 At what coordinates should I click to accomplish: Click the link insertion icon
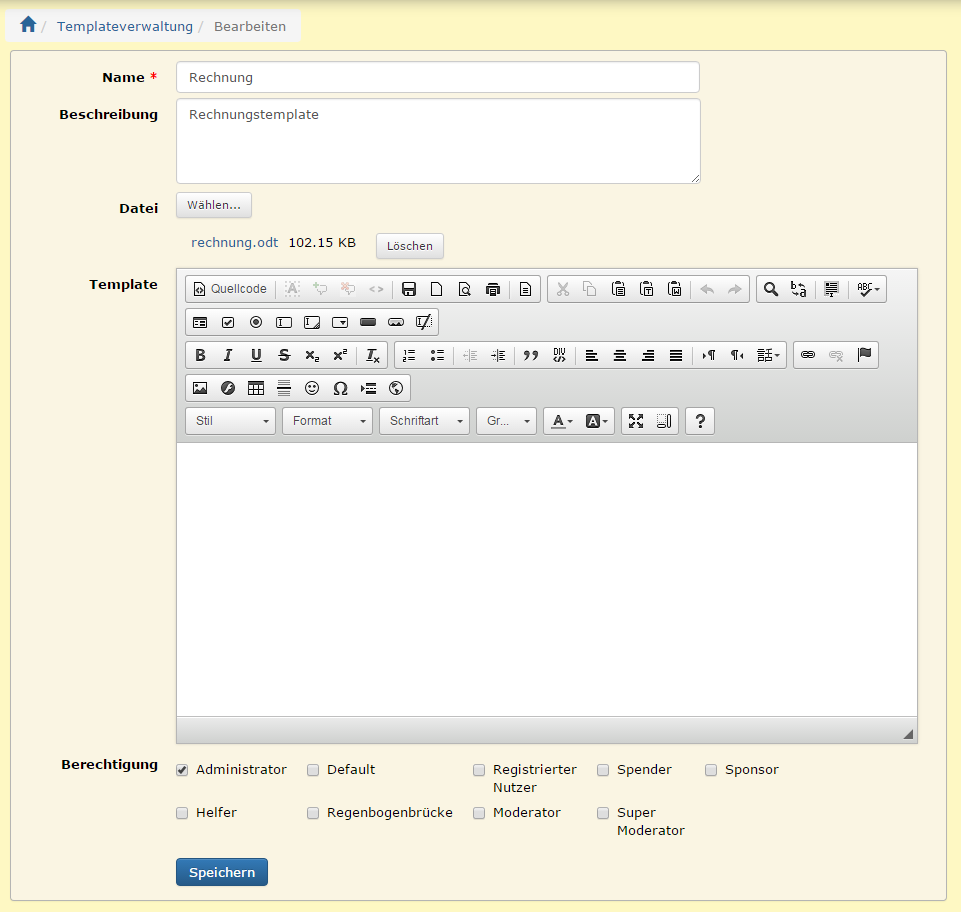pyautogui.click(x=808, y=355)
